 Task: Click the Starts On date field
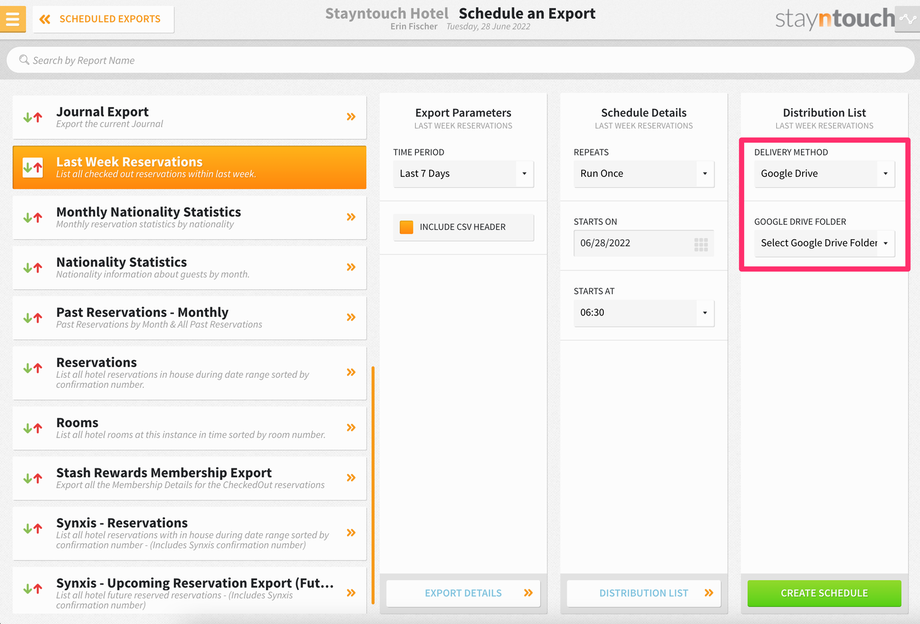(644, 243)
